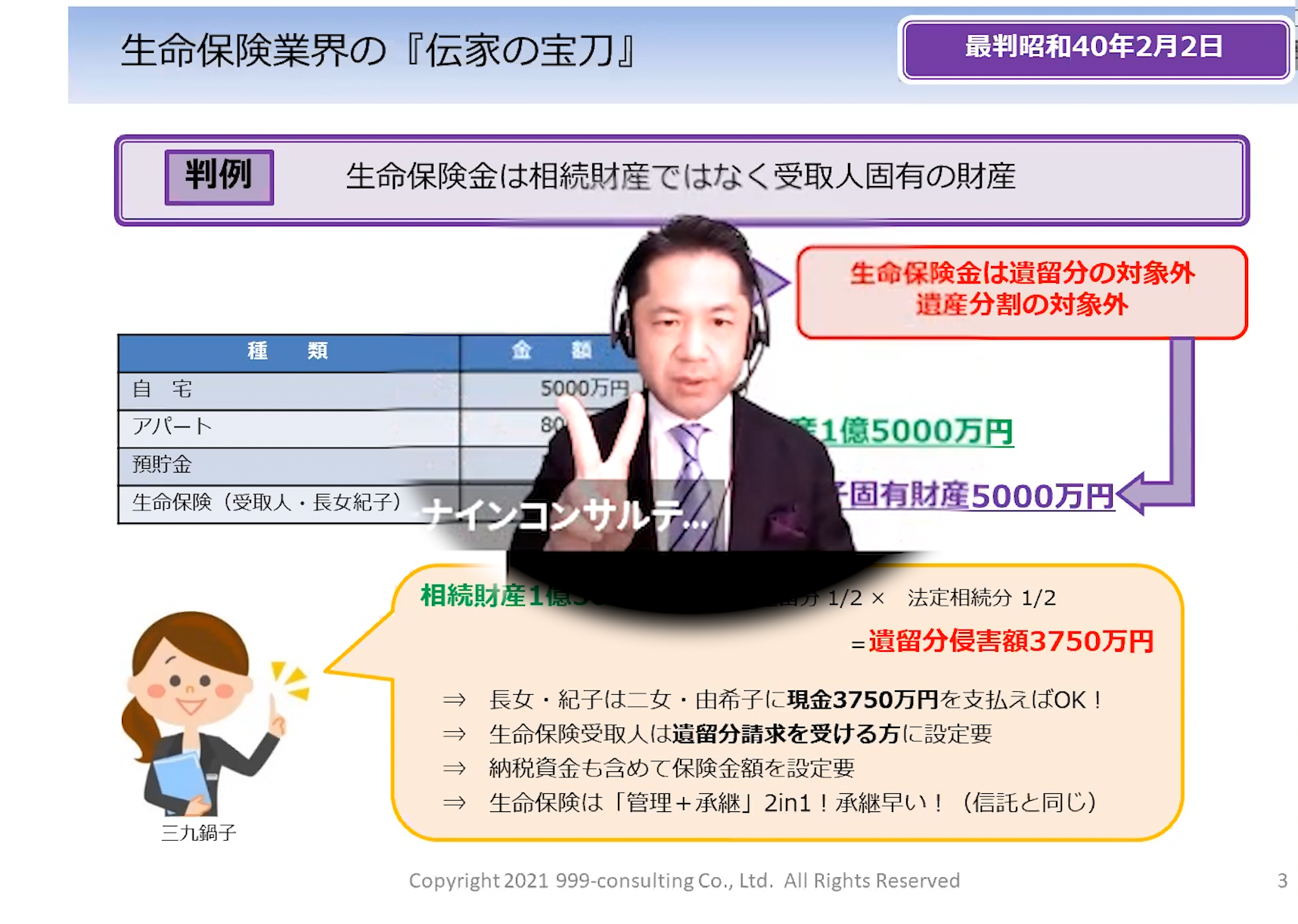Click the red callout 生命保険金は遺留分の対象外

click(x=1021, y=290)
